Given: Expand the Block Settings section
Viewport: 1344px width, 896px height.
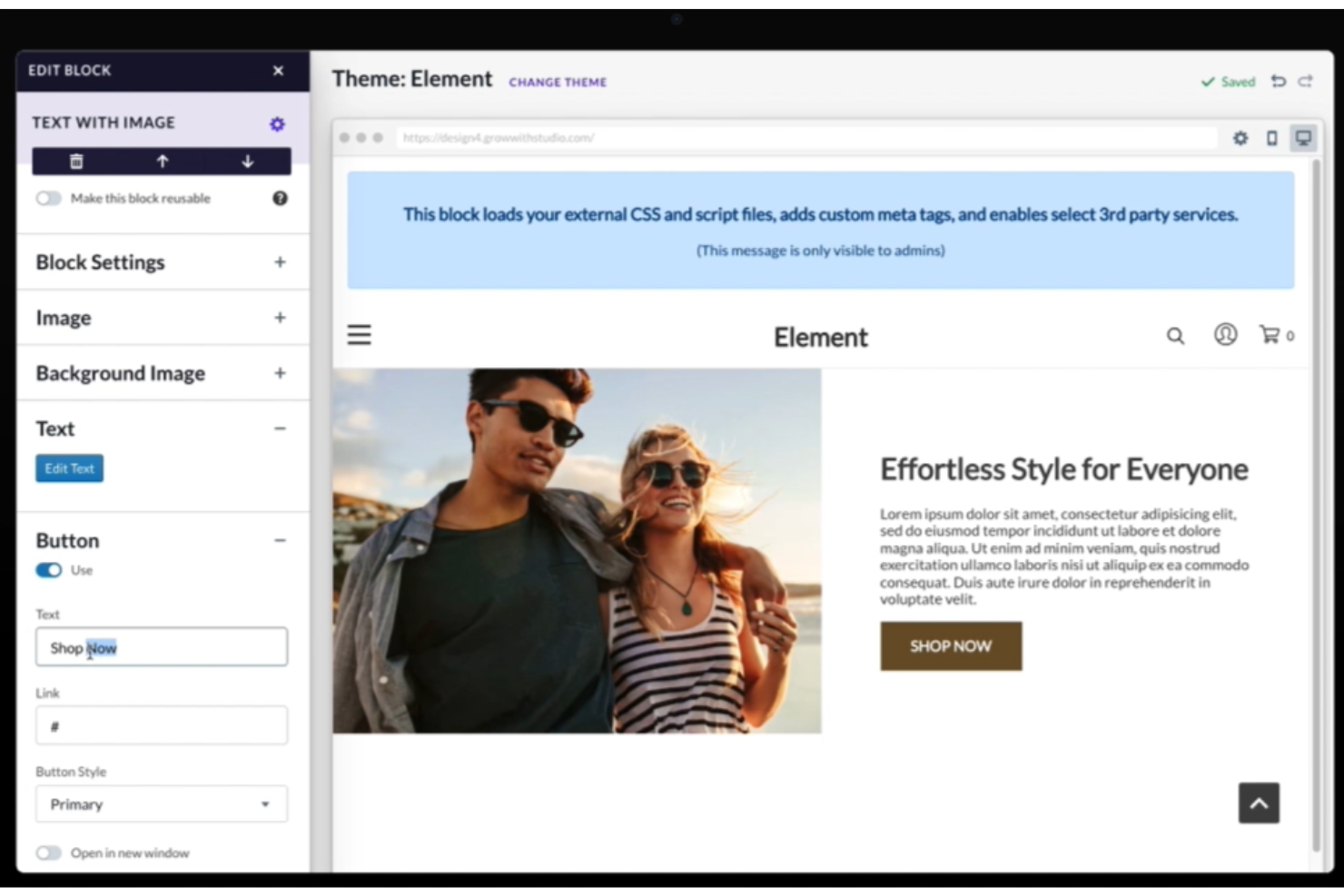Looking at the screenshot, I should click(280, 262).
